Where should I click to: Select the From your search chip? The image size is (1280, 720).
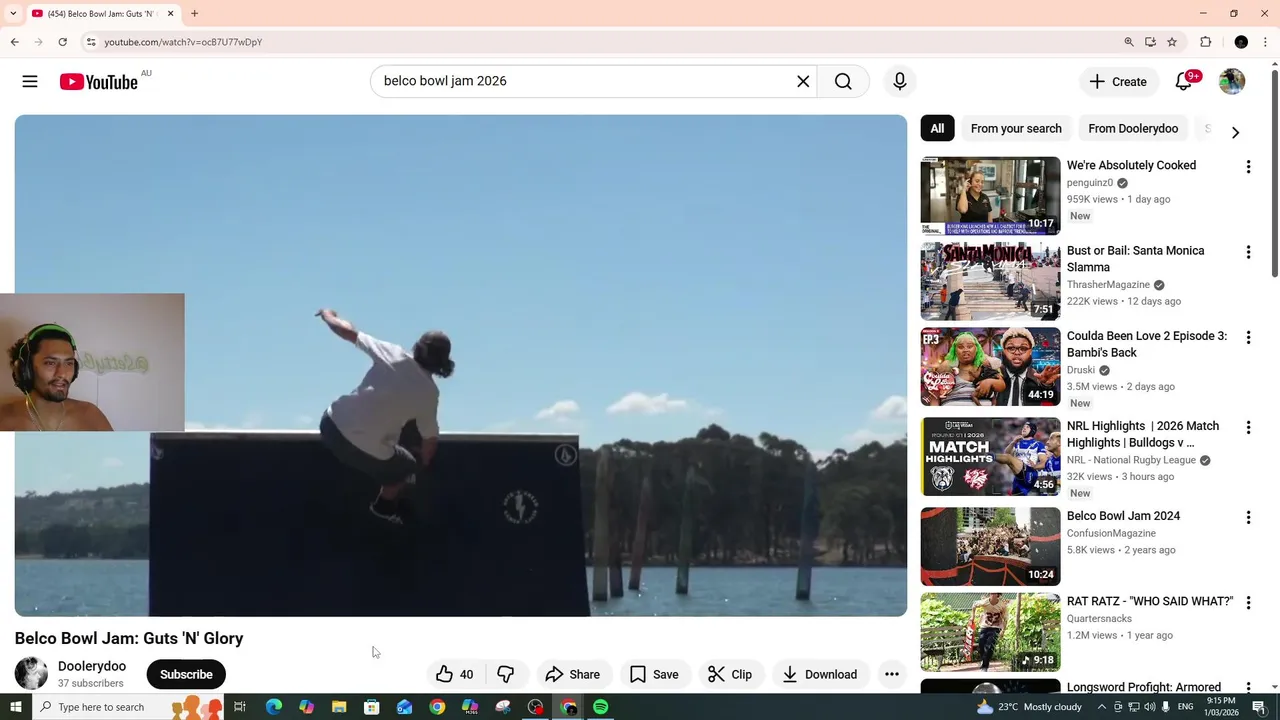click(1016, 128)
